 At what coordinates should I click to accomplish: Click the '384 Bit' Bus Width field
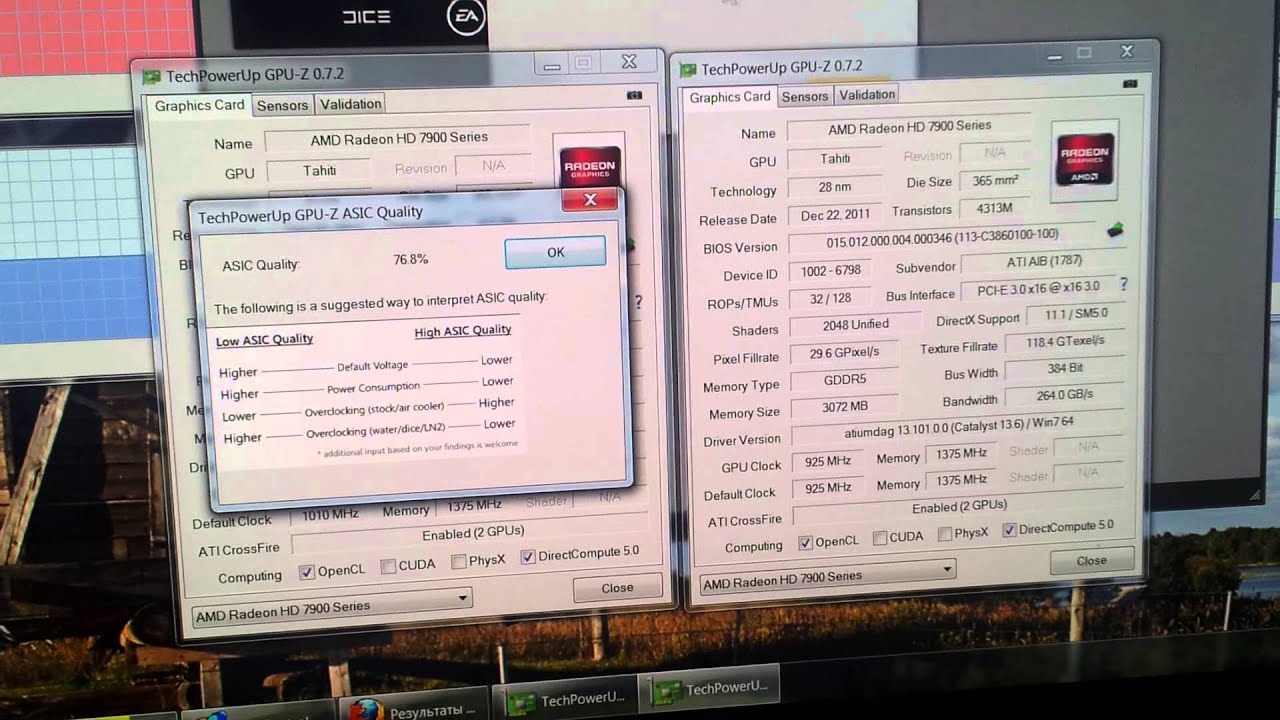pyautogui.click(x=1065, y=369)
